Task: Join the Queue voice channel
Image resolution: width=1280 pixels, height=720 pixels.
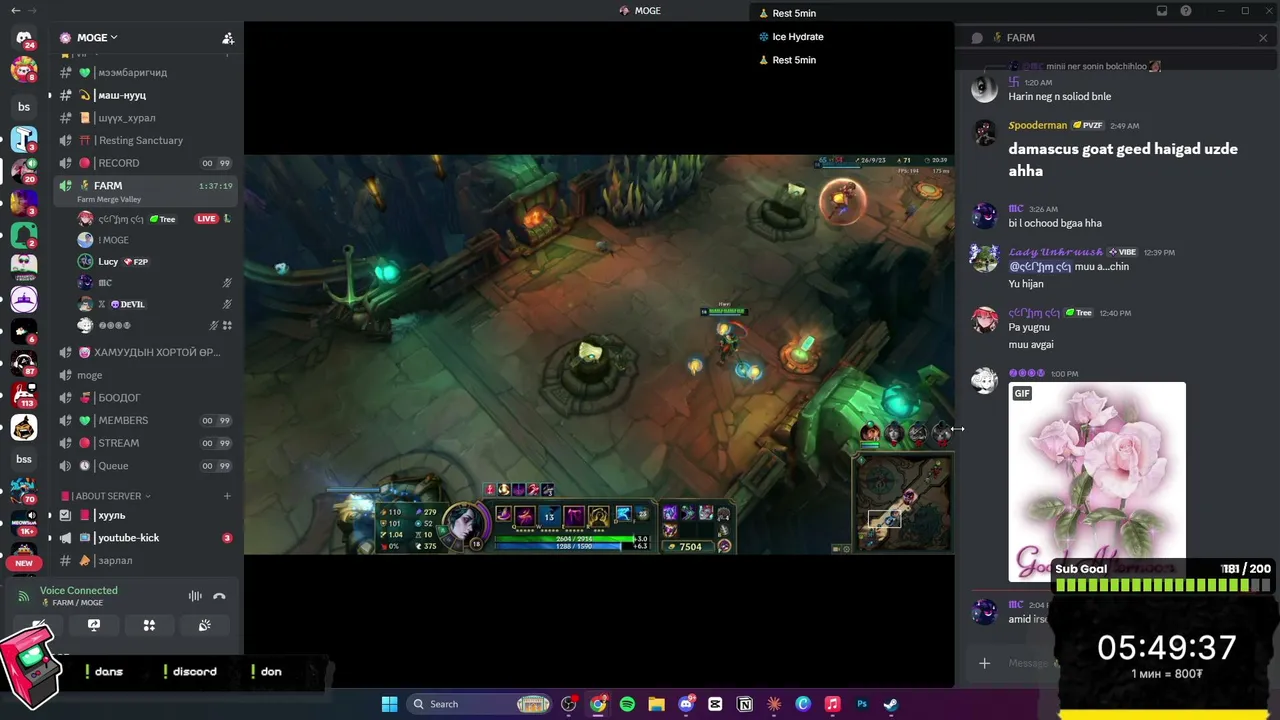Action: [x=147, y=466]
